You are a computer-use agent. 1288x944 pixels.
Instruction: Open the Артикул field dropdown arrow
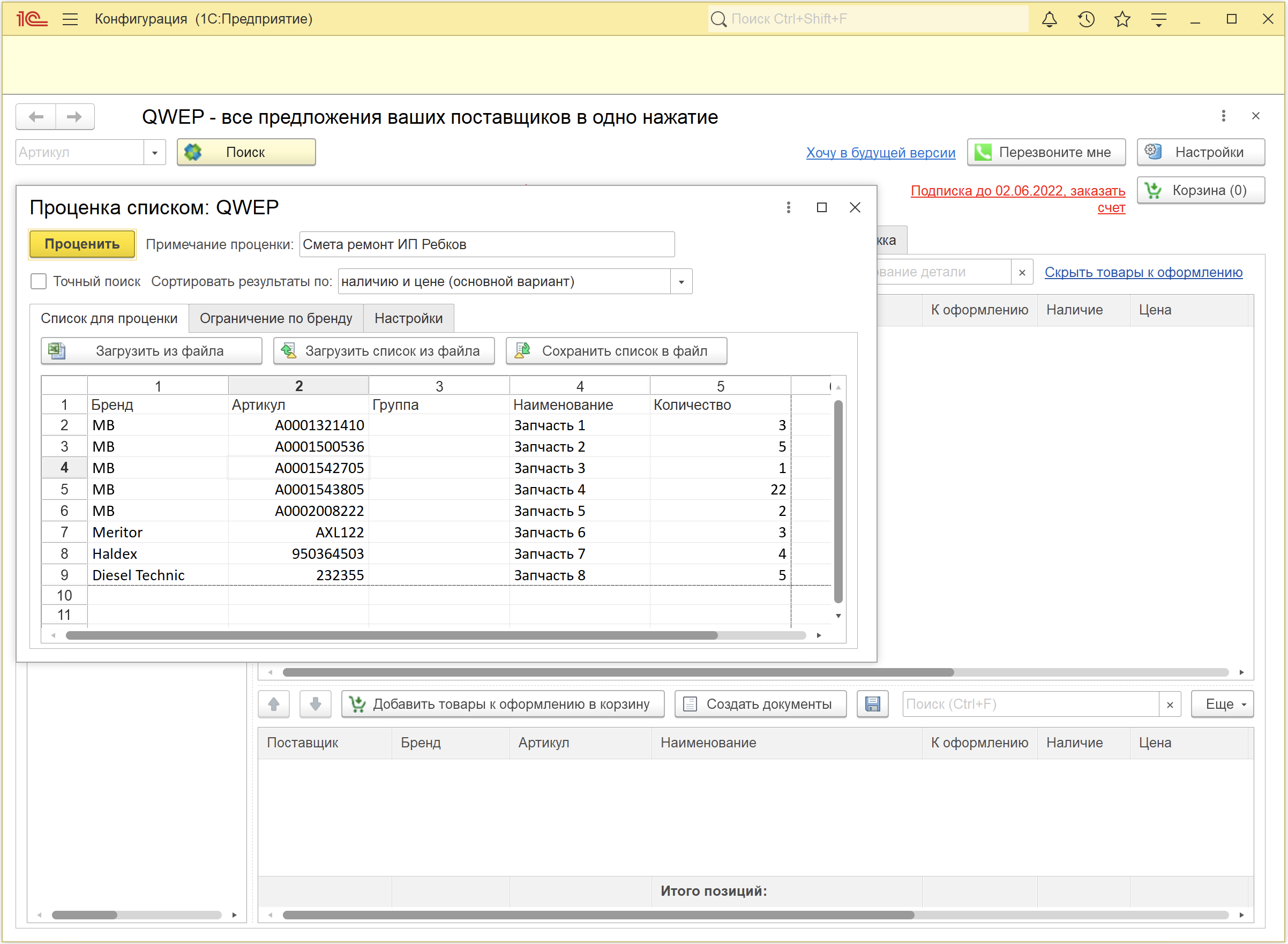click(154, 153)
